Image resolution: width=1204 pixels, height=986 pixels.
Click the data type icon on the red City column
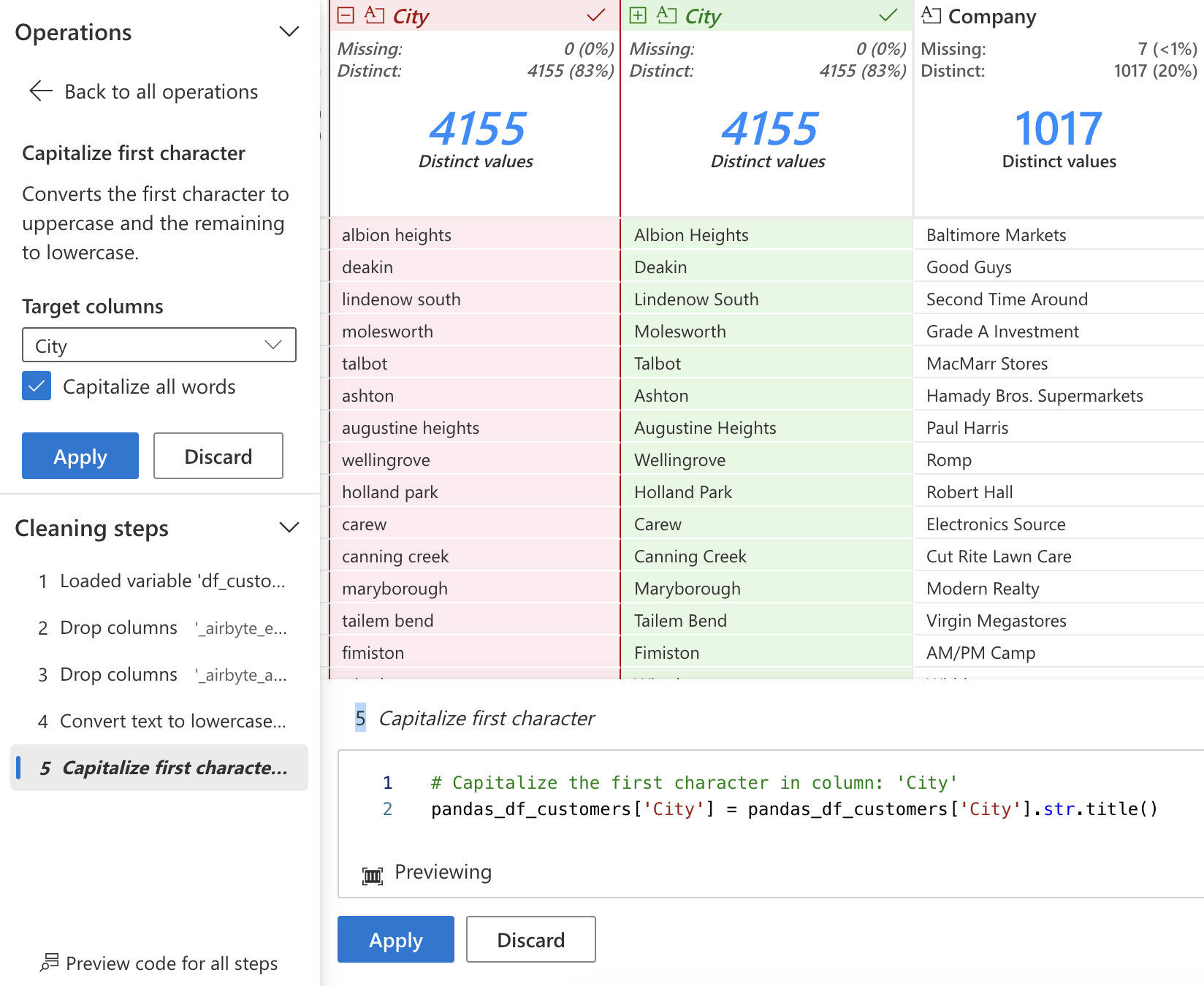[x=374, y=15]
